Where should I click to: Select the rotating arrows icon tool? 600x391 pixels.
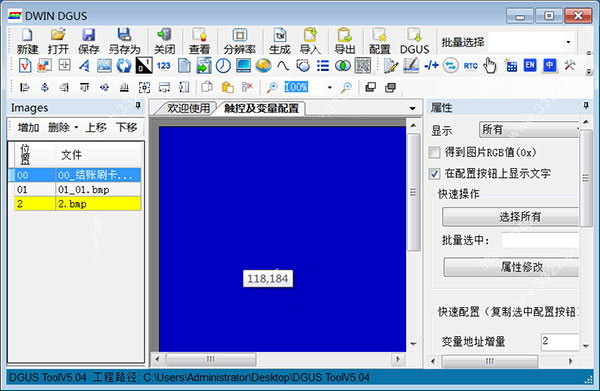[124, 66]
